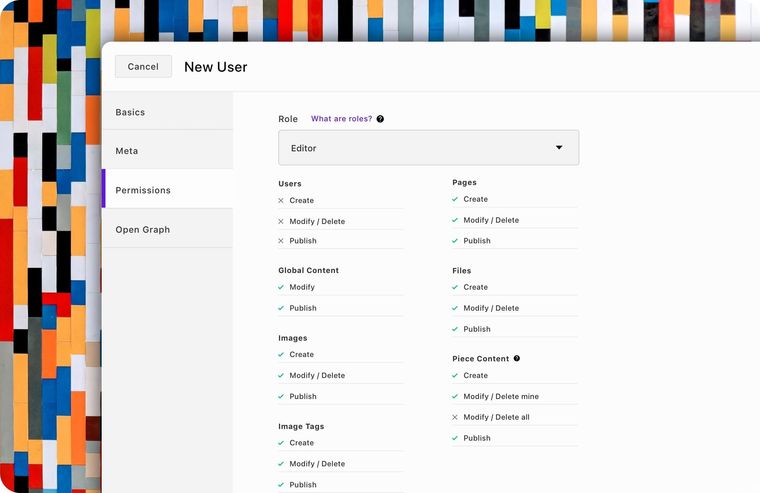The image size is (760, 493).
Task: Click the 'Files' section heading
Action: coord(461,270)
